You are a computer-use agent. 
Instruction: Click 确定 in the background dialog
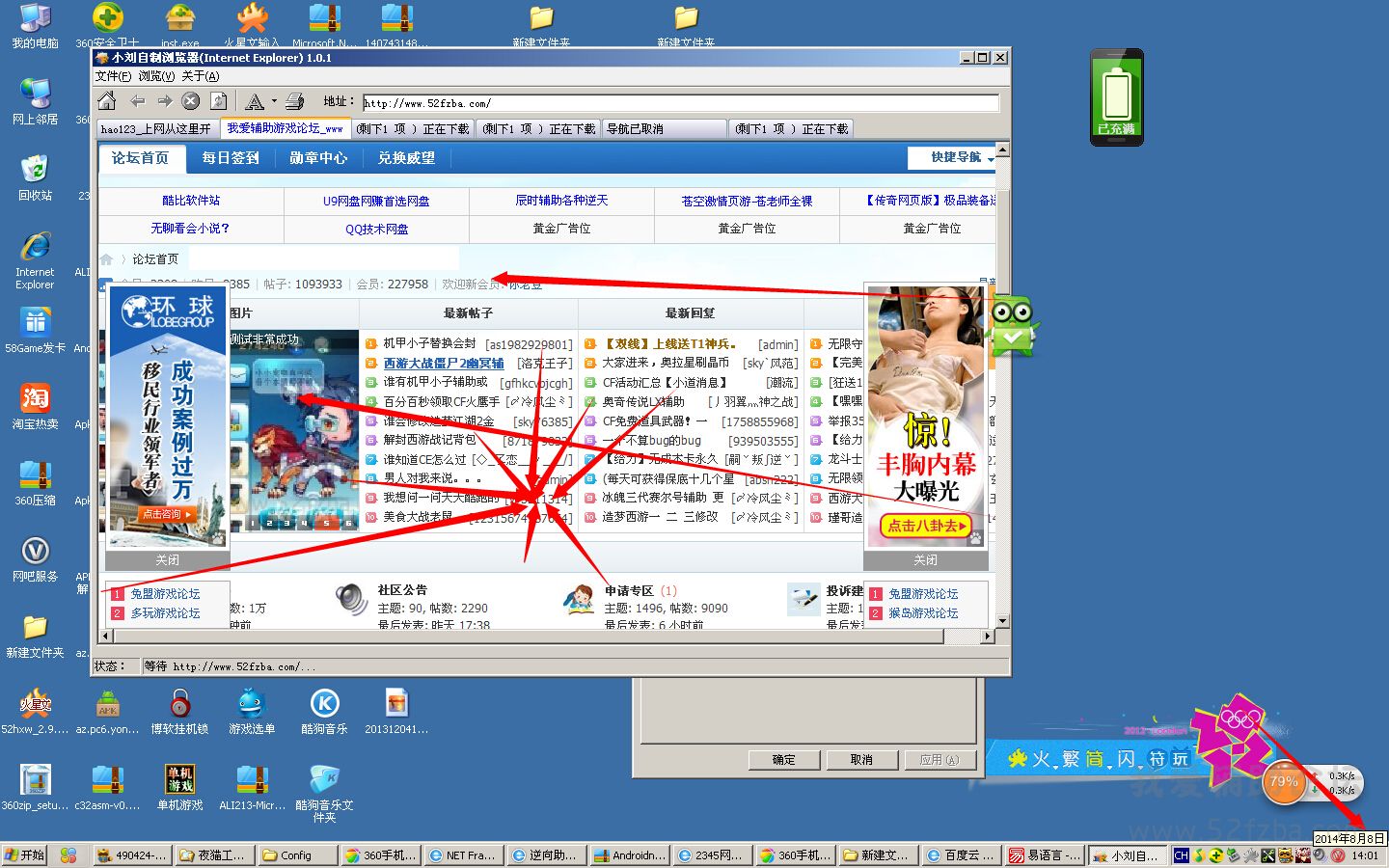(784, 760)
